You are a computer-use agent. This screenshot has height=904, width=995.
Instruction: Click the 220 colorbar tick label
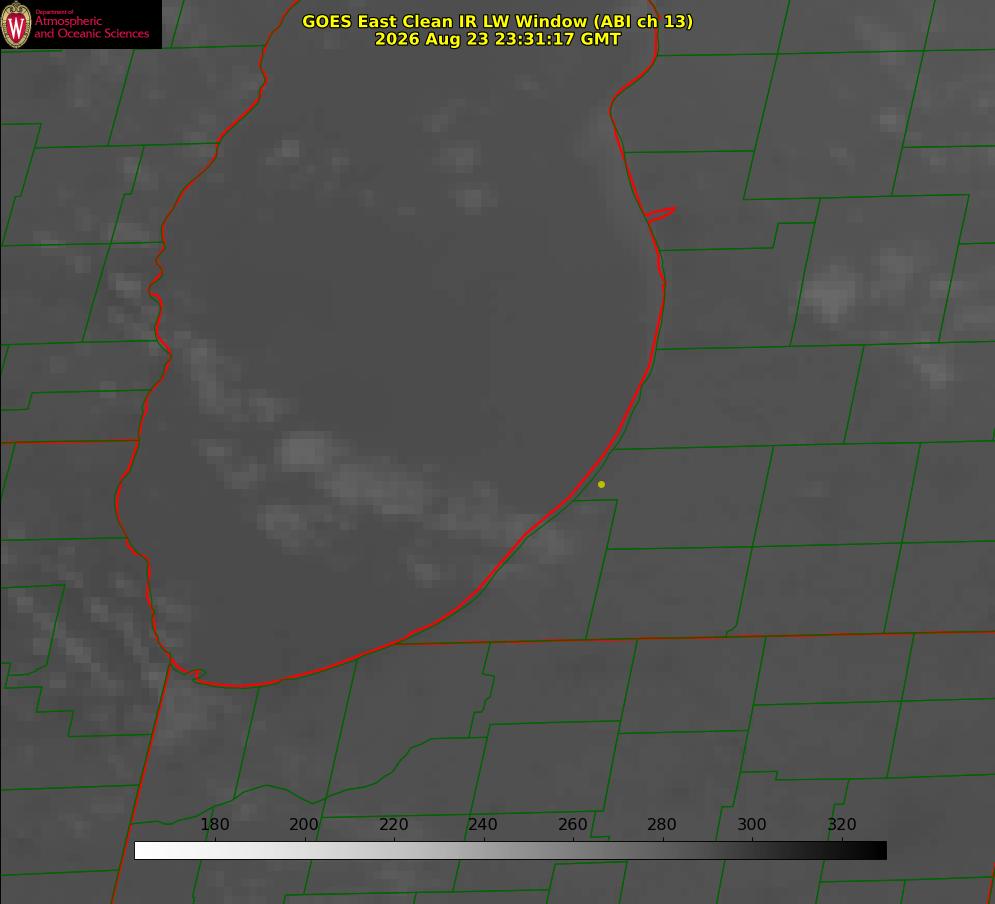pyautogui.click(x=393, y=825)
